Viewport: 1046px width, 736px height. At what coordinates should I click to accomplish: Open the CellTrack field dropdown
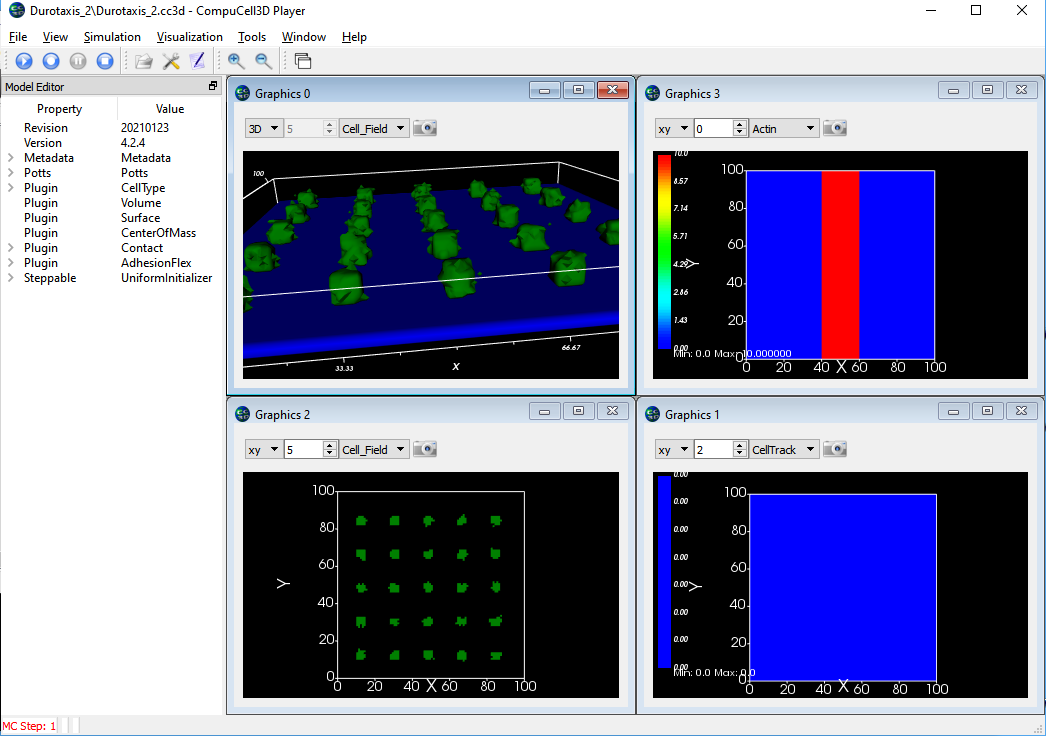(x=784, y=450)
